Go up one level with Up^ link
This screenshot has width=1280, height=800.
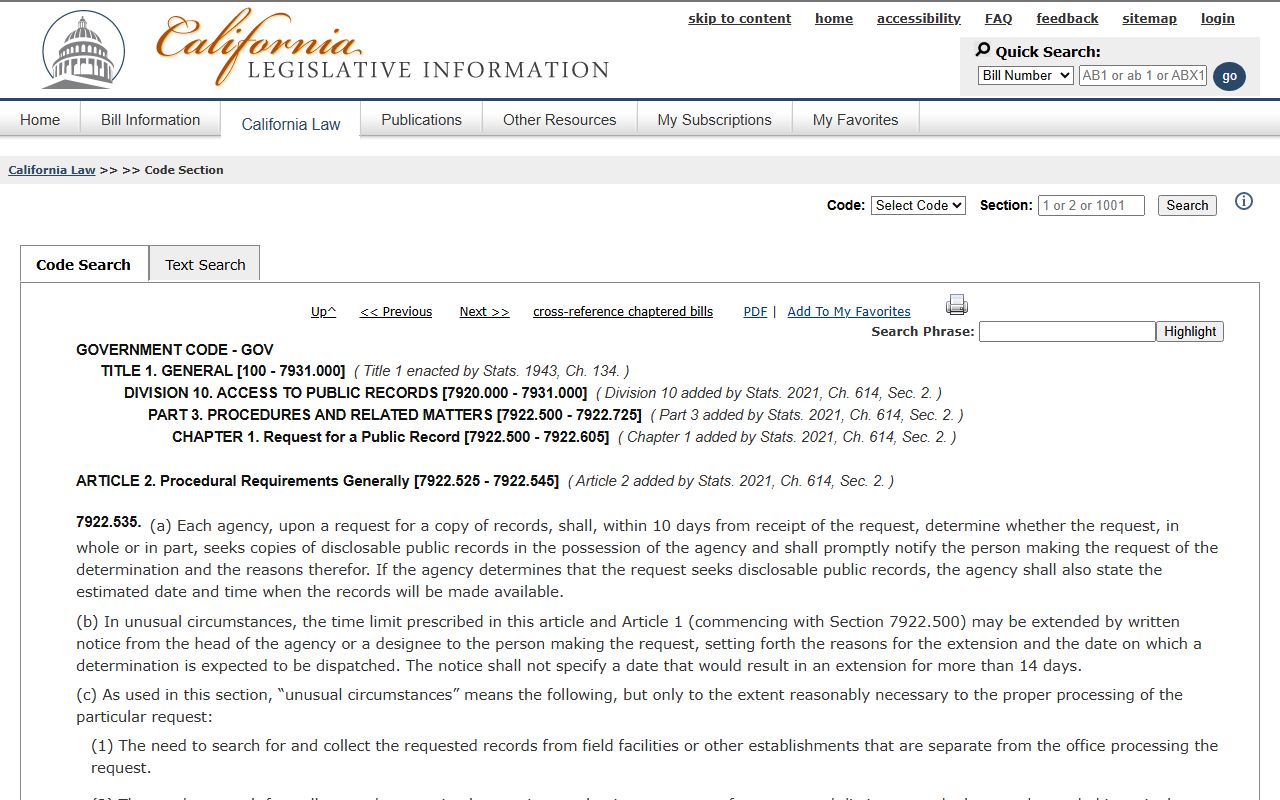[324, 312]
